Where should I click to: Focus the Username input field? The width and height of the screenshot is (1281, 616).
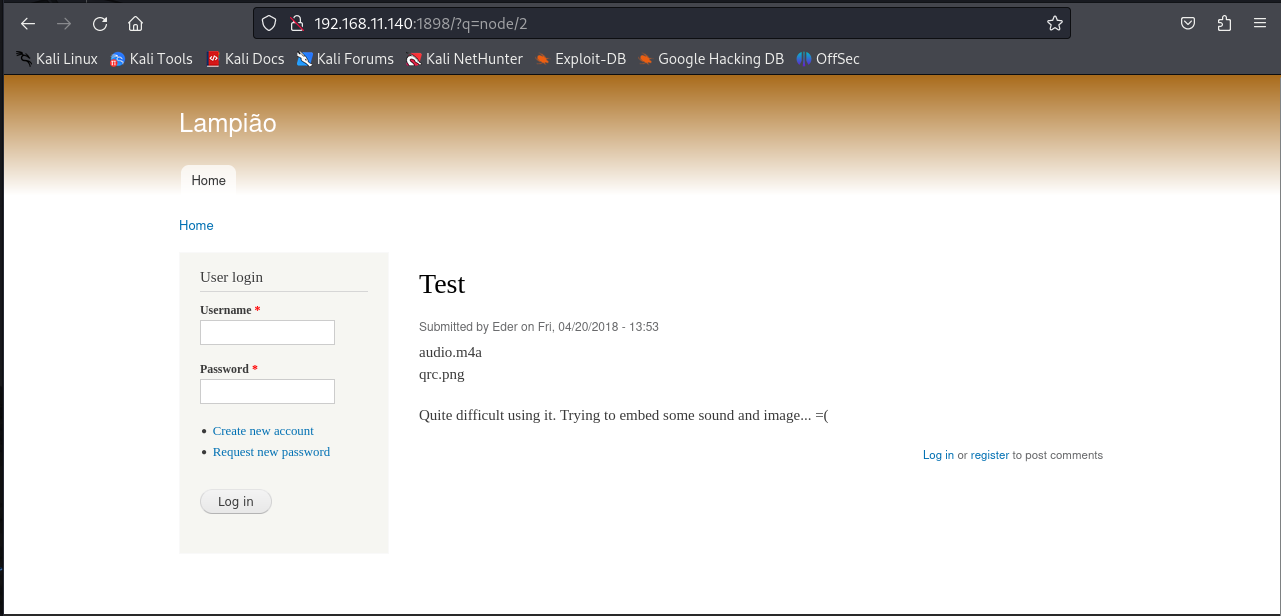267,332
